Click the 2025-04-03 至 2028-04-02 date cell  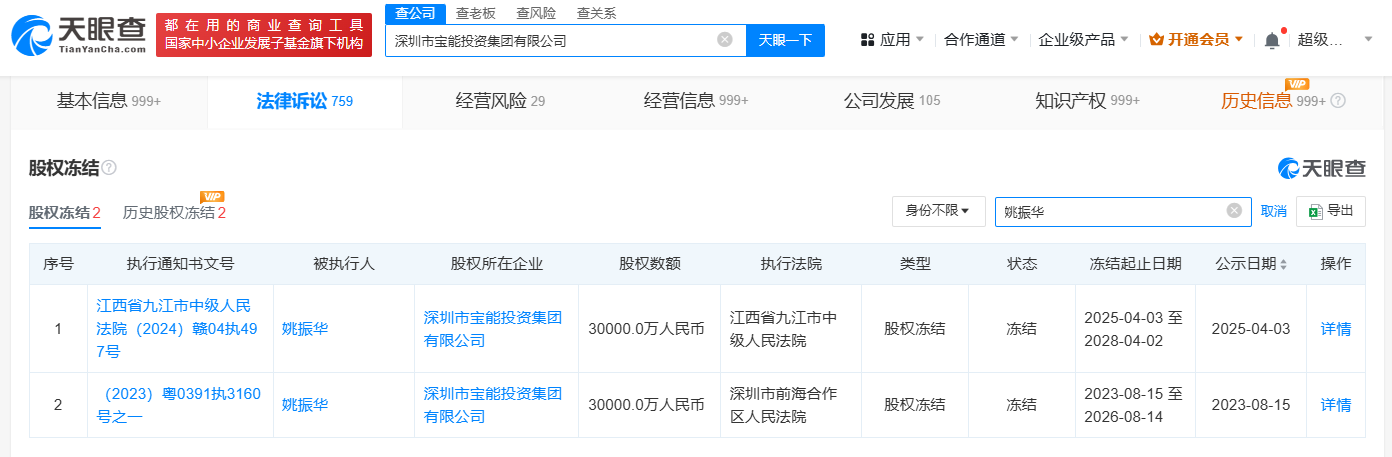[x=1133, y=328]
